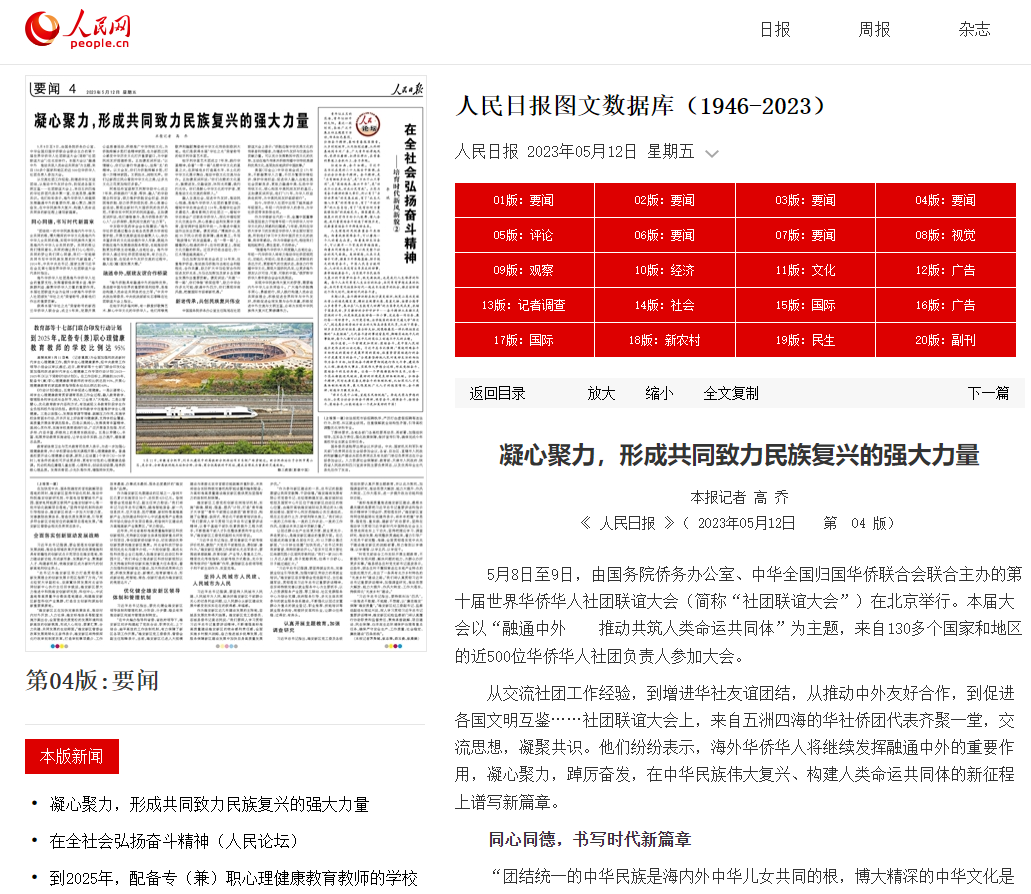Viewport: 1031px width, 894px height.
Task: Select page 05版: 评论
Action: [524, 235]
